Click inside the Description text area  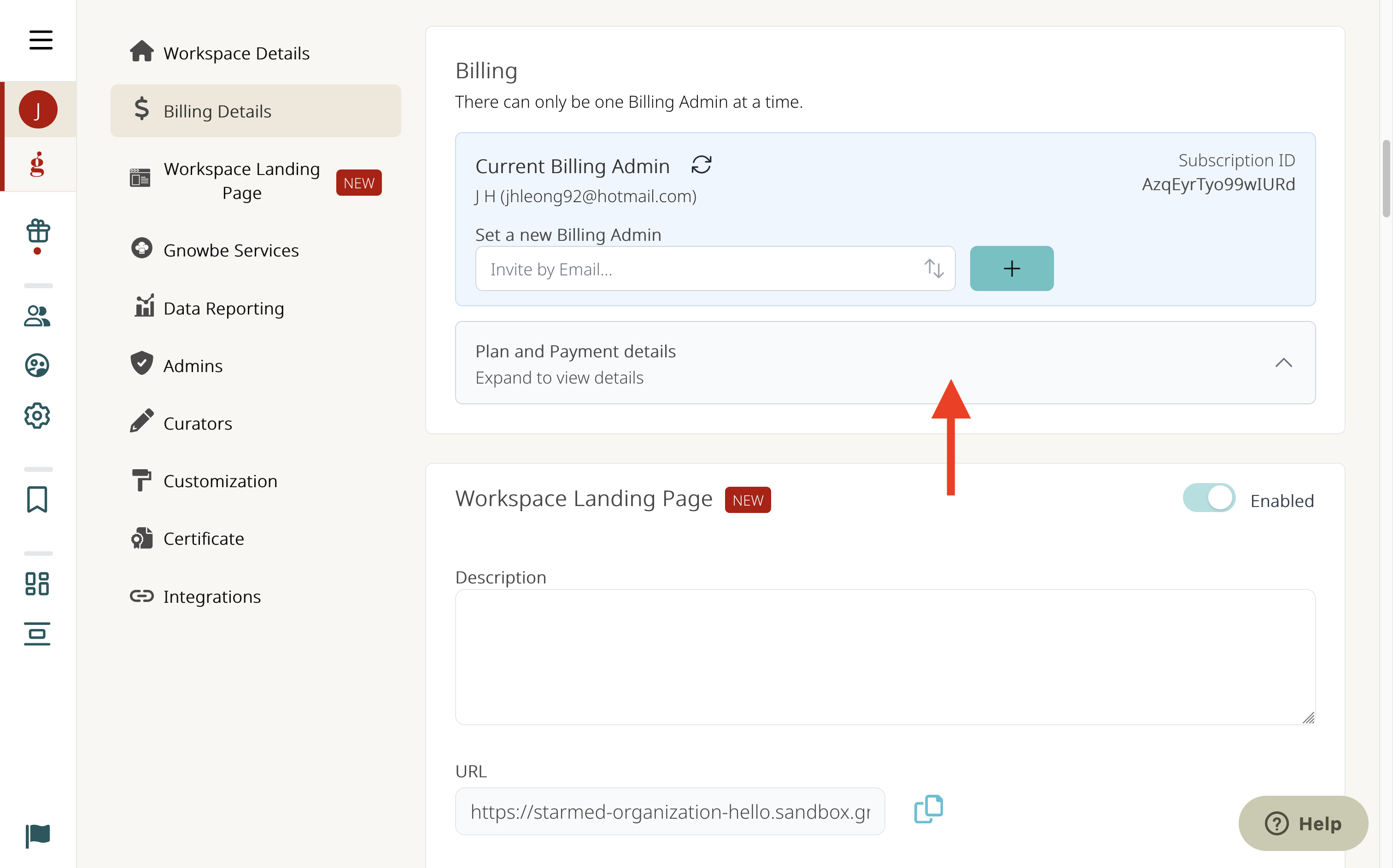[x=885, y=657]
